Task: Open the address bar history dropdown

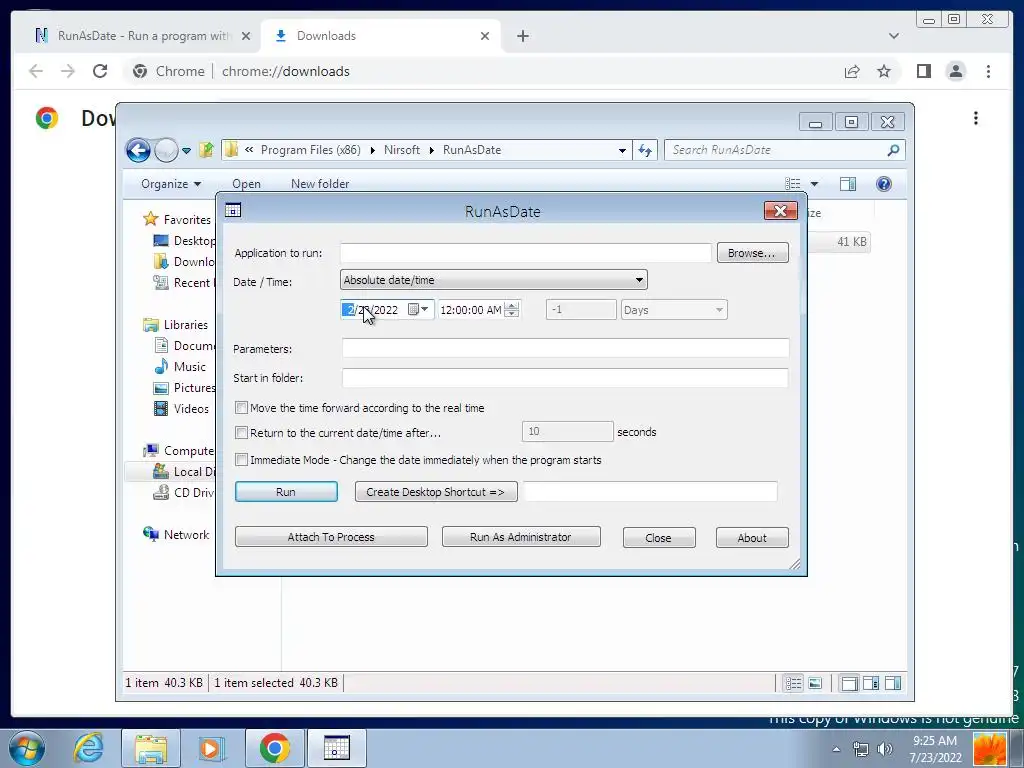Action: (x=622, y=150)
